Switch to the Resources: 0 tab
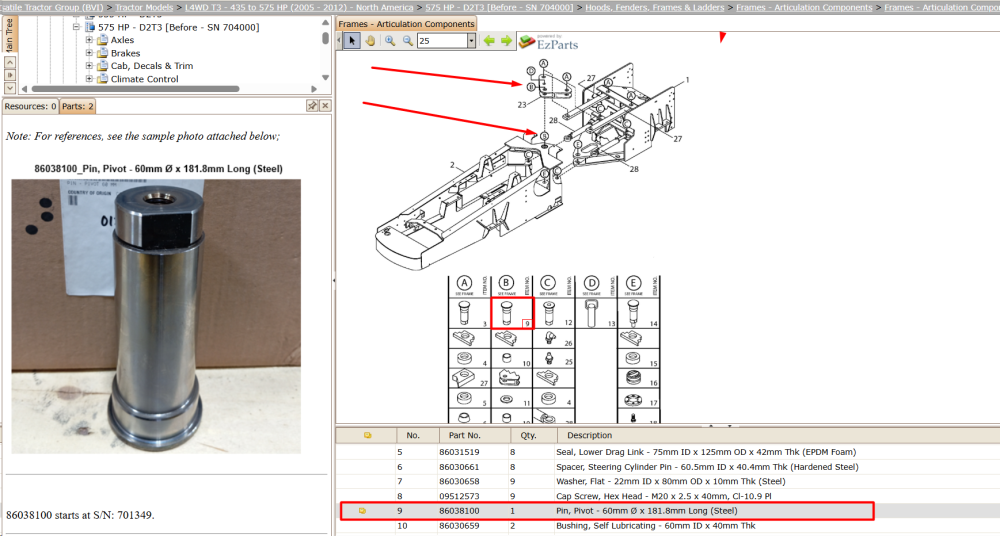 pyautogui.click(x=31, y=106)
